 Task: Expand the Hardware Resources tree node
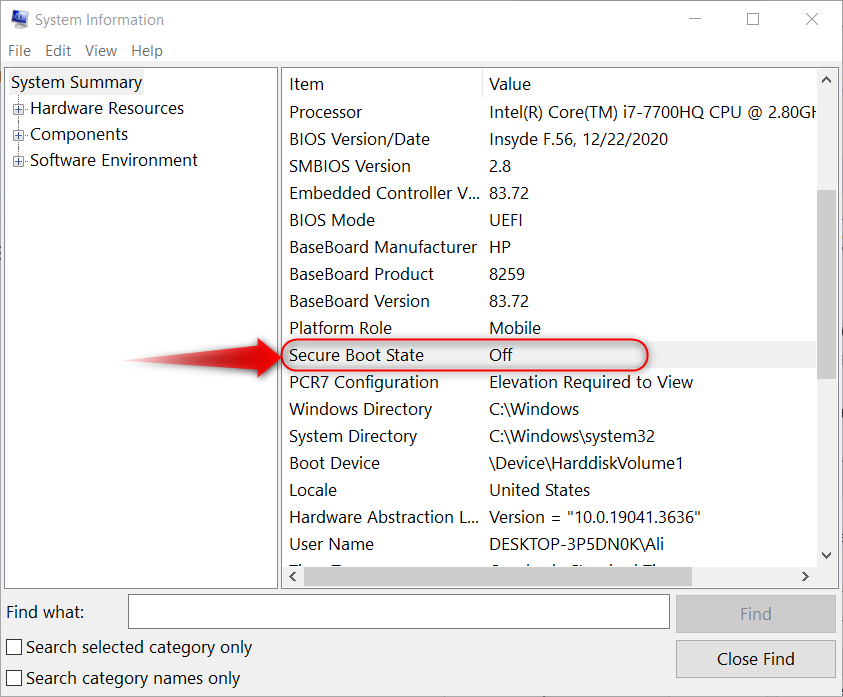click(18, 109)
